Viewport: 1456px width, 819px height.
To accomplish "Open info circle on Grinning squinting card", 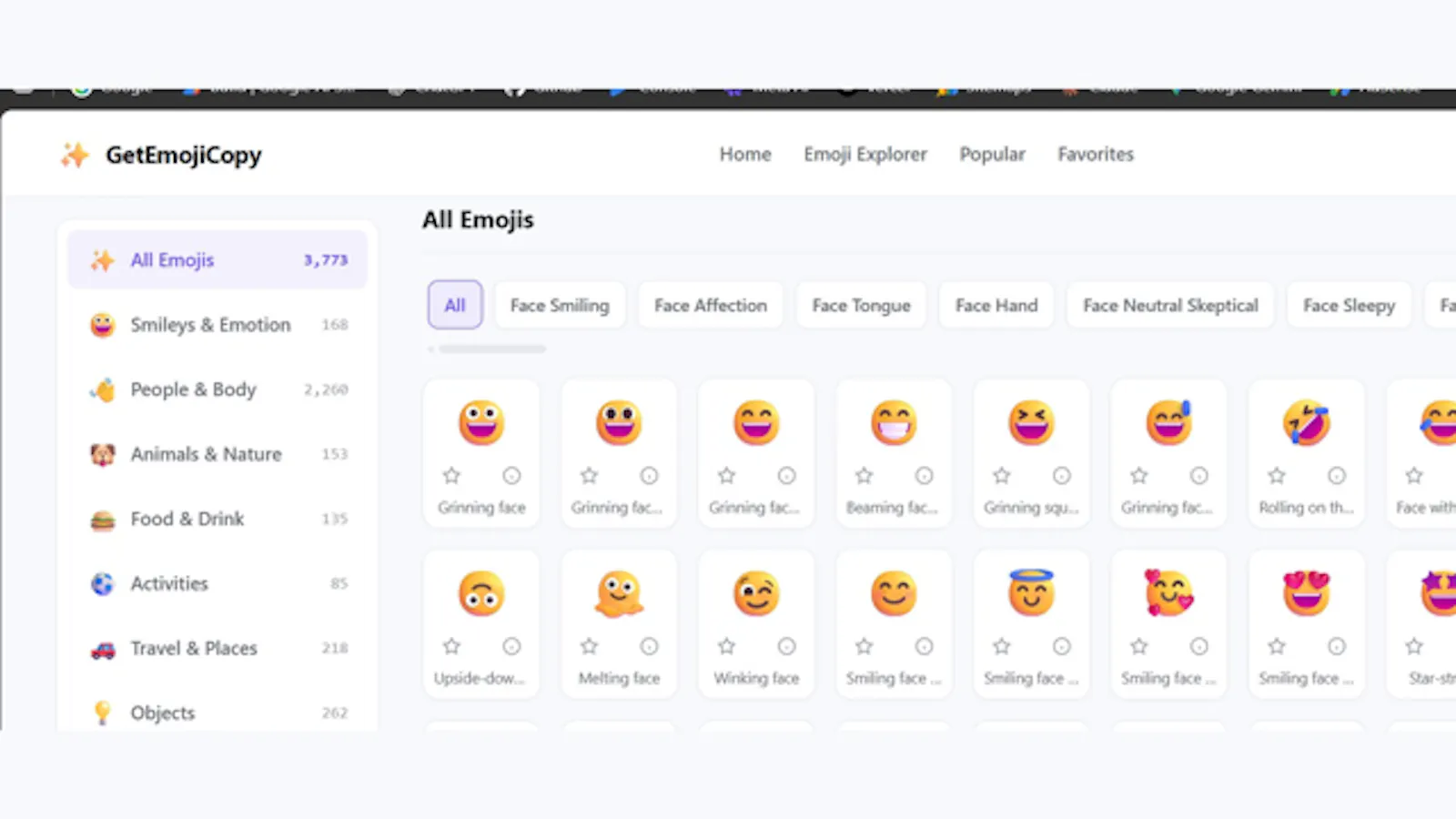I will coord(1061,475).
